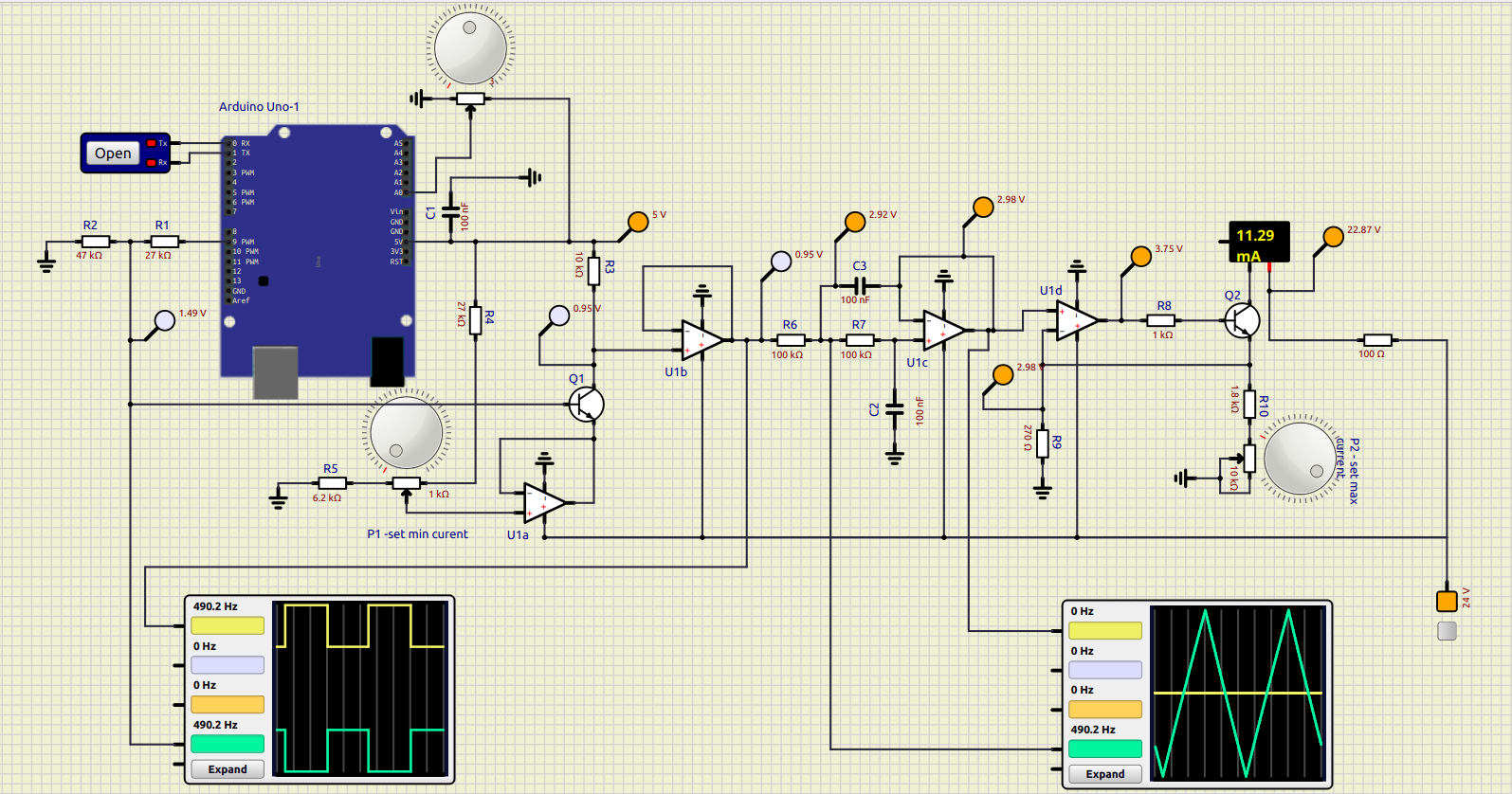Expand the right oscilloscope view
Image resolution: width=1512 pixels, height=794 pixels.
(x=1104, y=774)
